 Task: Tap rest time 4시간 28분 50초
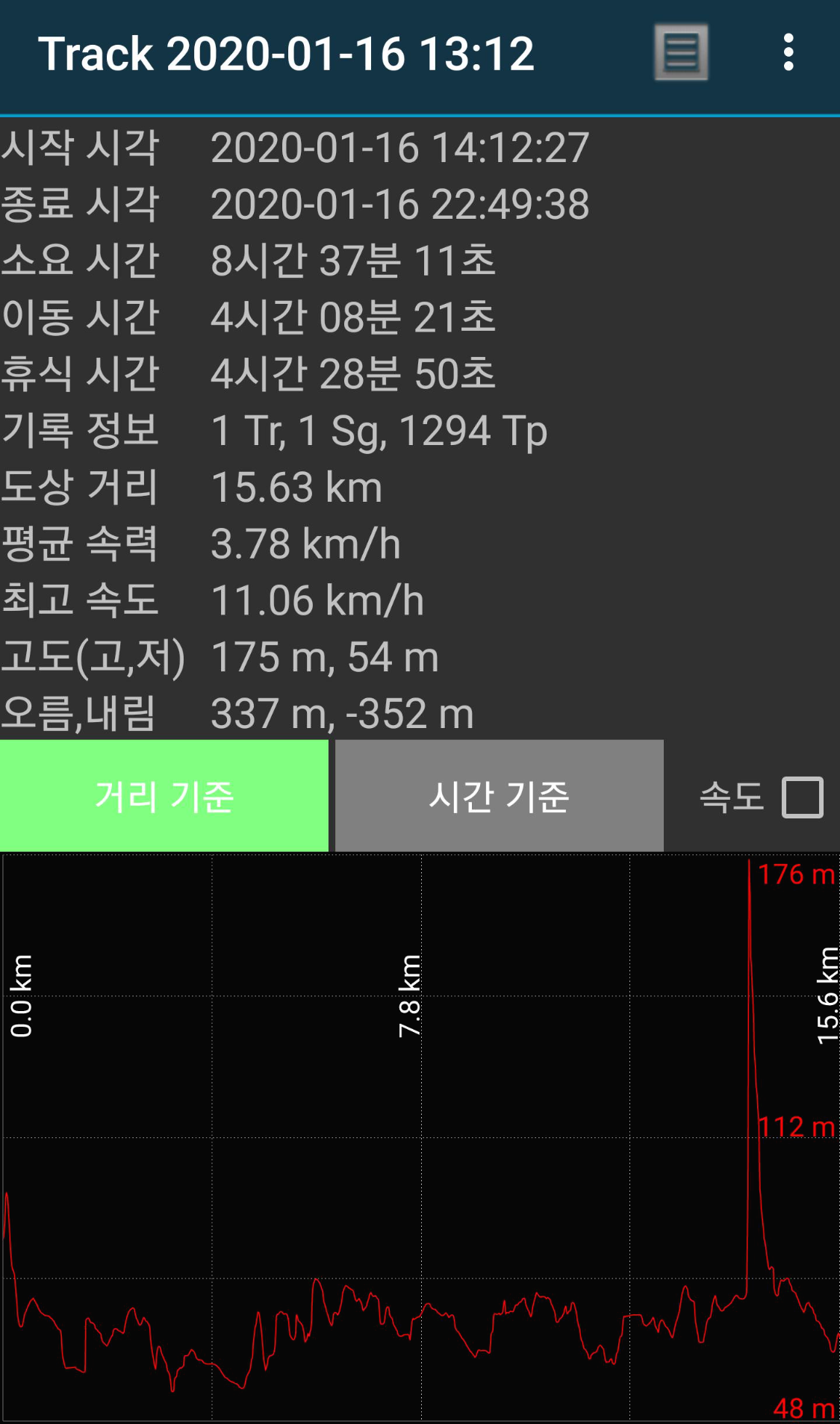[x=353, y=374]
